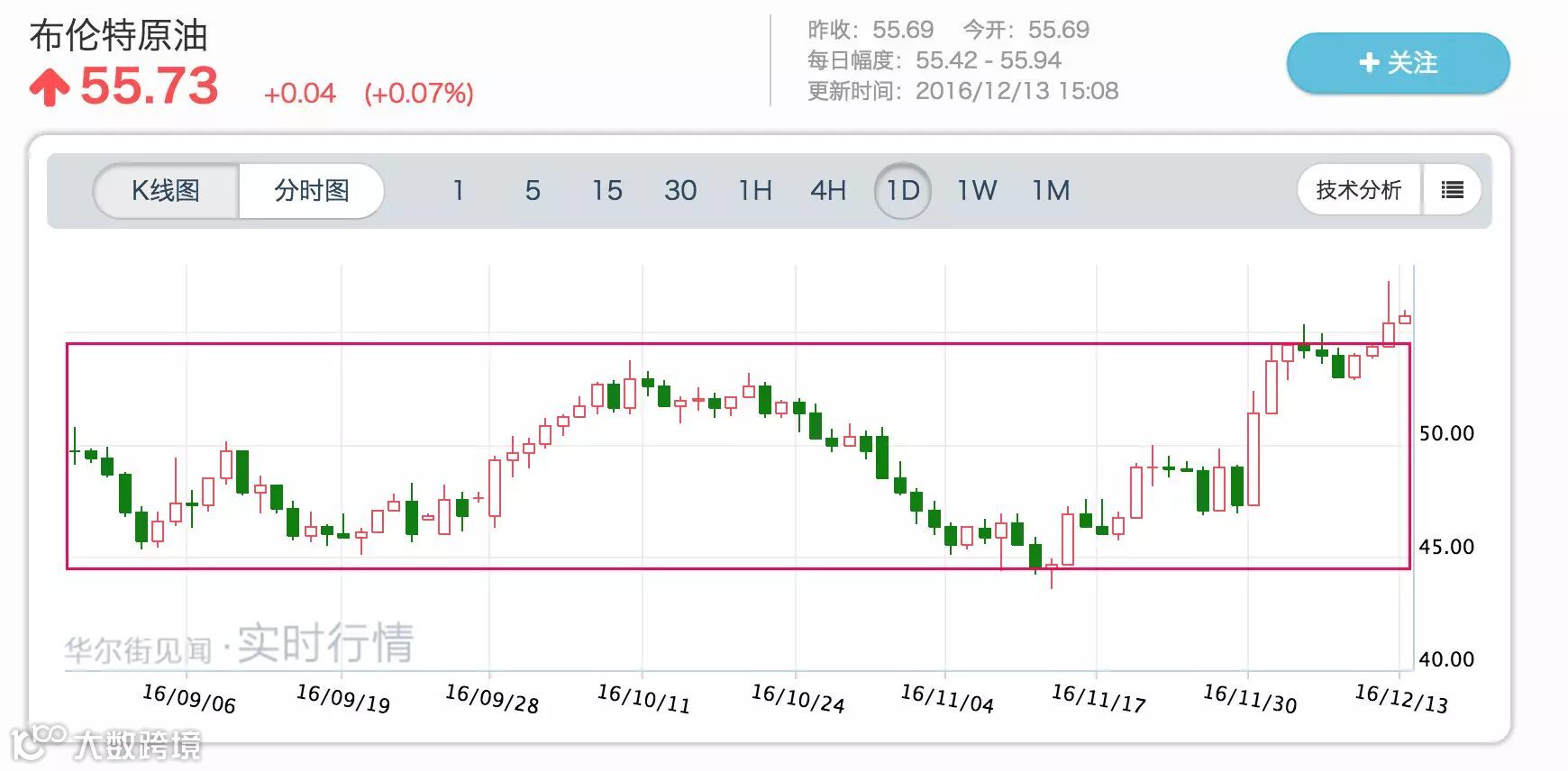Screen dimensions: 1568x771
Task: Click the red up-arrow price indicator
Action: click(x=50, y=87)
